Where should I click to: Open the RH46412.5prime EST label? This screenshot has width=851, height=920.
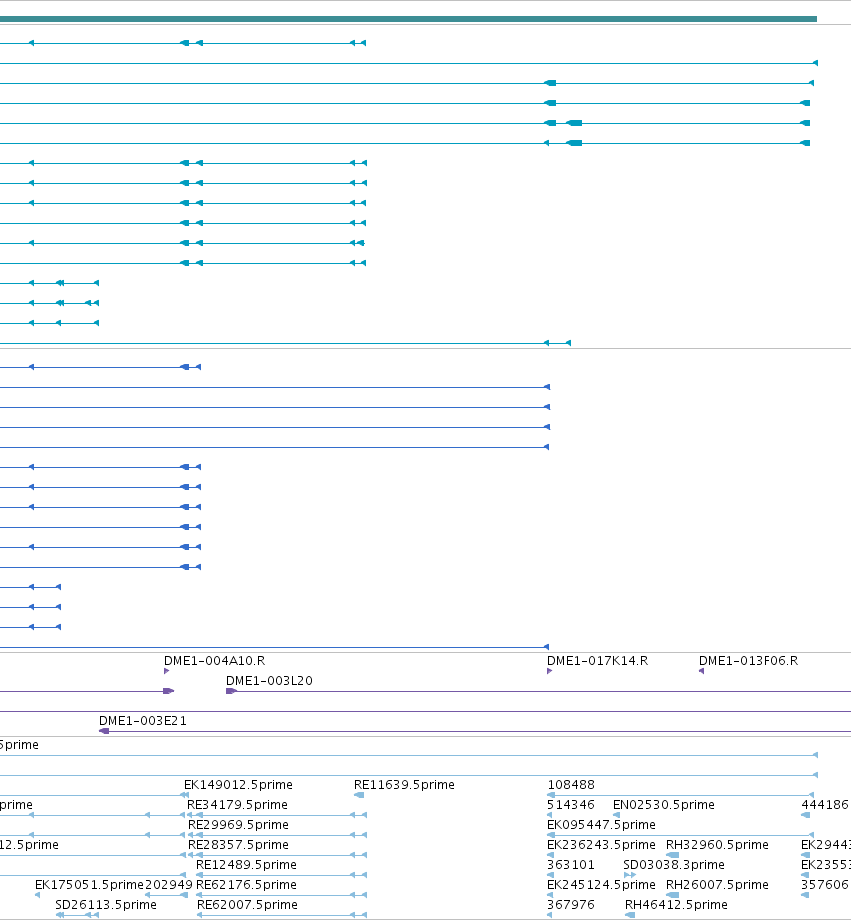tap(677, 904)
